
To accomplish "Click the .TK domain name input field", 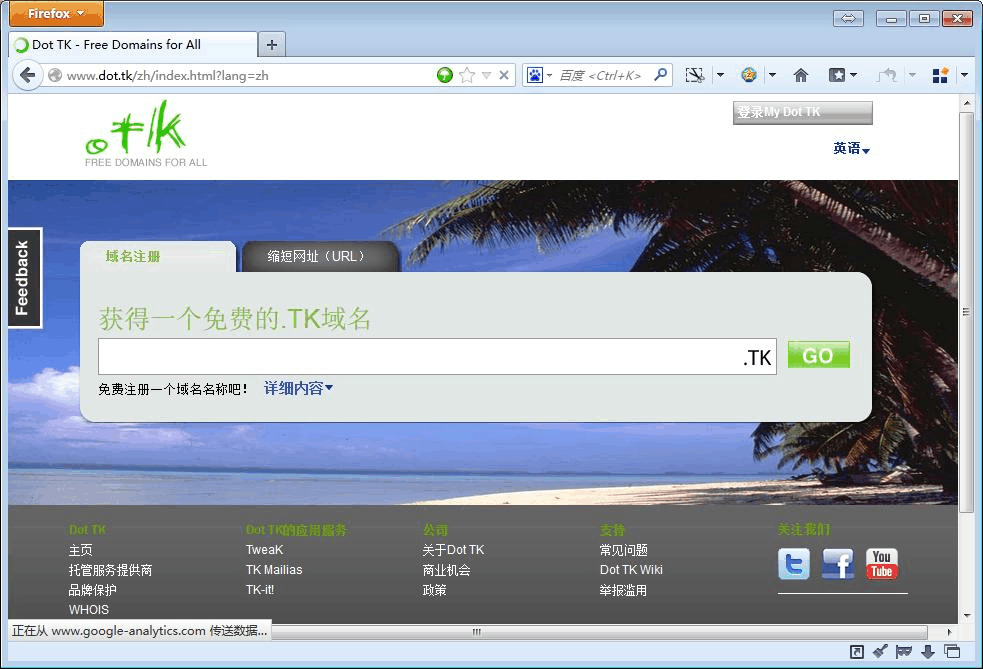I will pyautogui.click(x=420, y=357).
